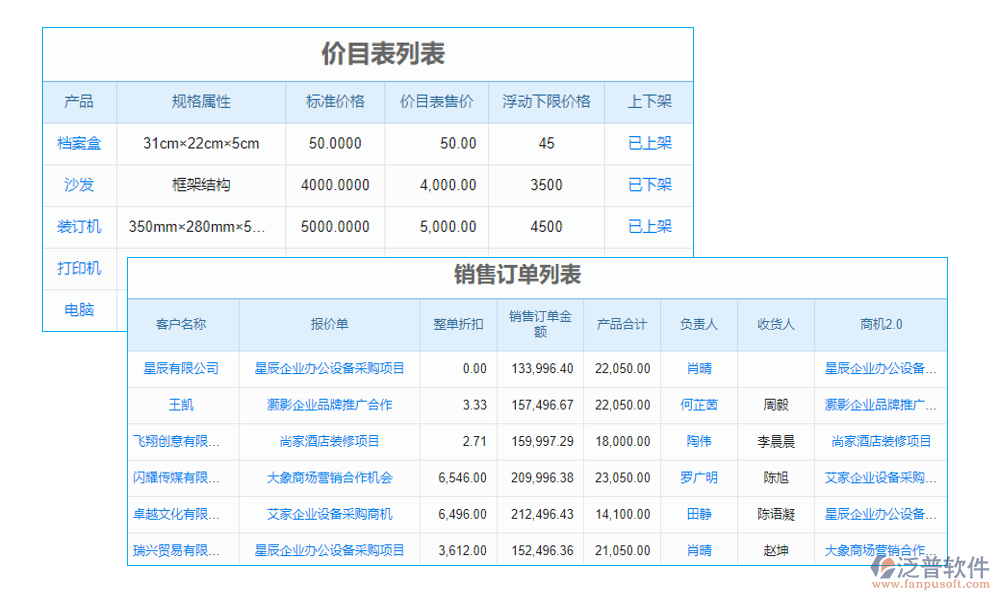Open the 艾家企业设备采购商机 quote
Screen dimensions: 1000x600
tap(329, 514)
